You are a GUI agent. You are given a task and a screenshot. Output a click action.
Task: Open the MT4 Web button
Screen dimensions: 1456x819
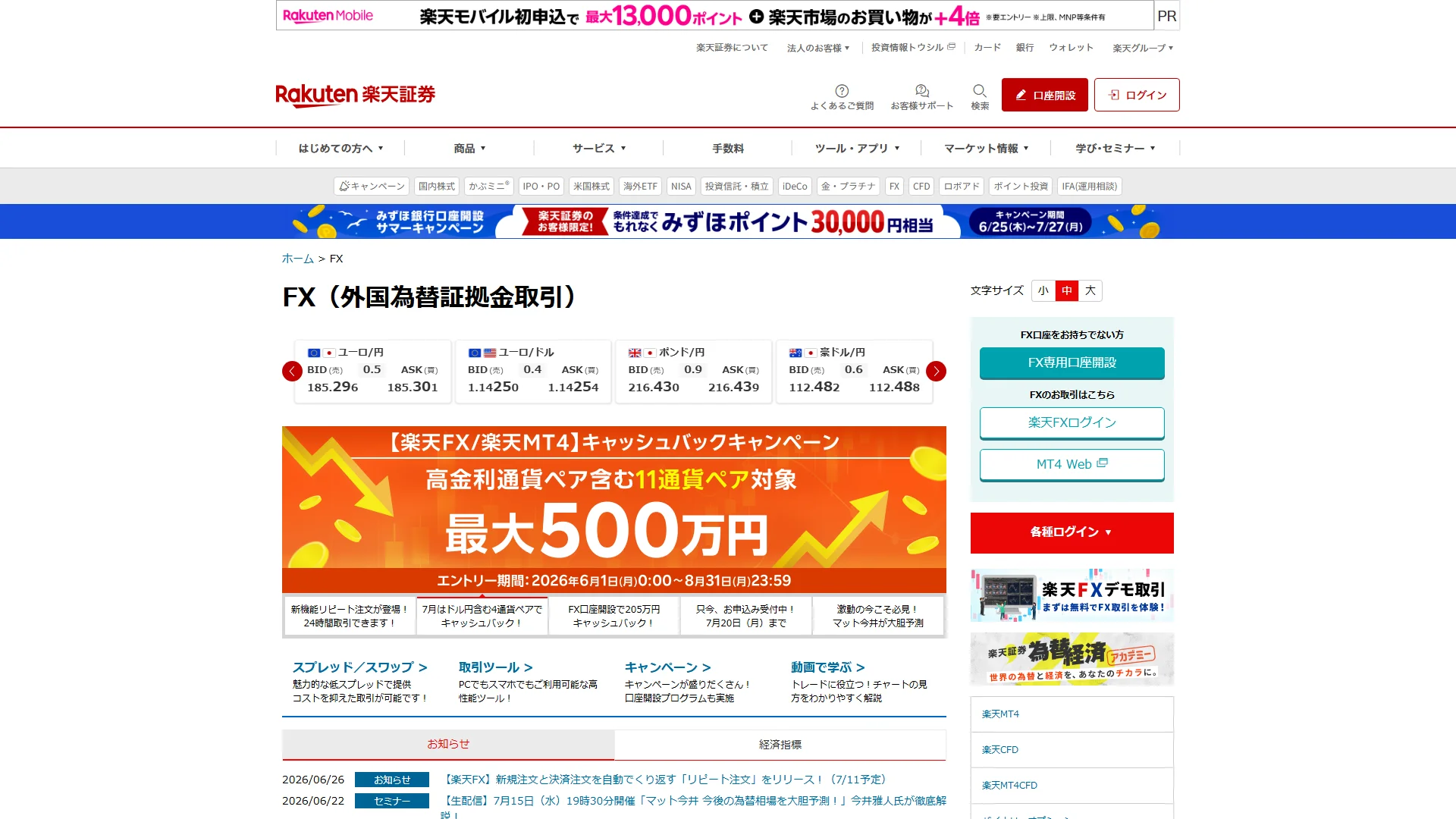click(1072, 464)
